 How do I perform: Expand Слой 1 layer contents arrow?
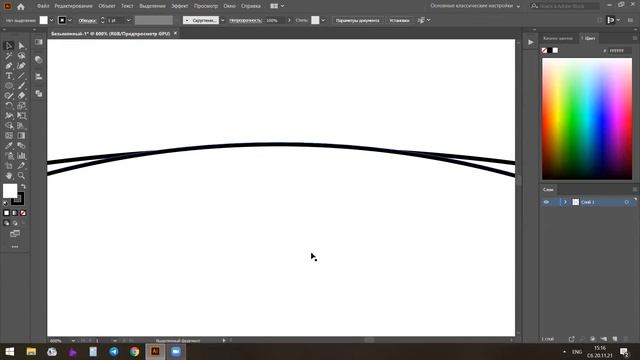pos(565,202)
